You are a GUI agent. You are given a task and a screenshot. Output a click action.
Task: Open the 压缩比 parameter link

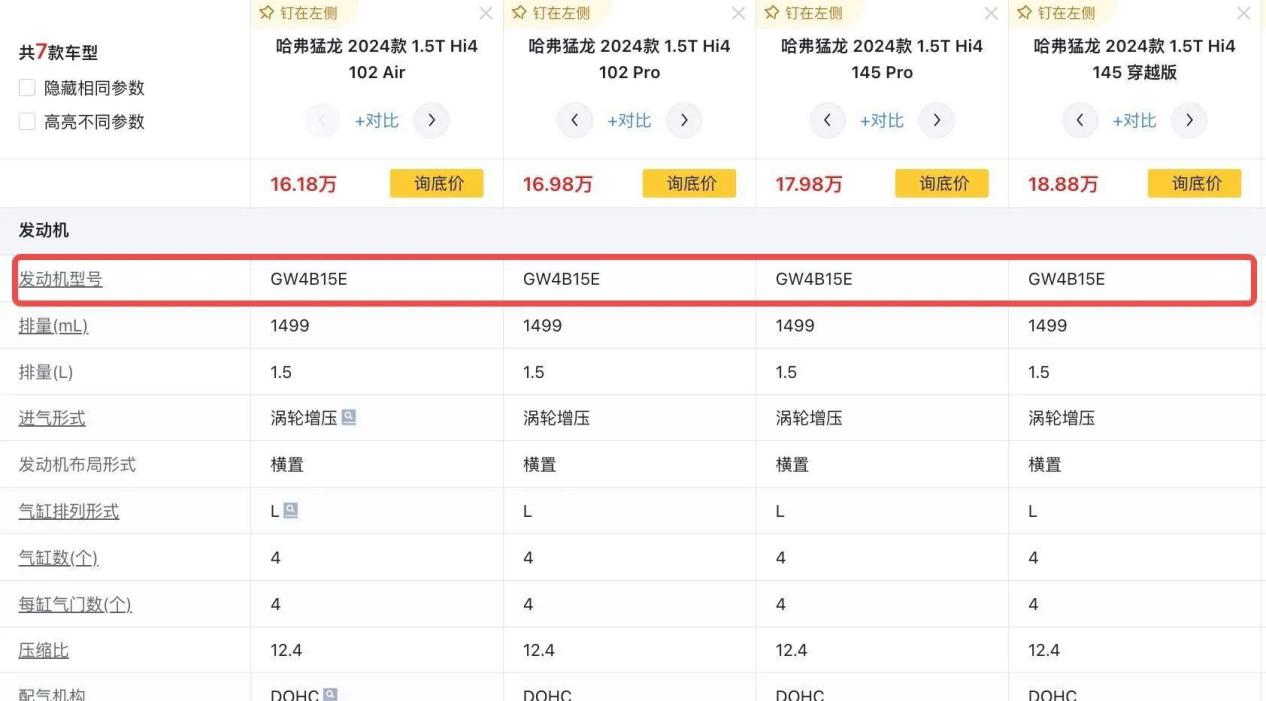(44, 651)
